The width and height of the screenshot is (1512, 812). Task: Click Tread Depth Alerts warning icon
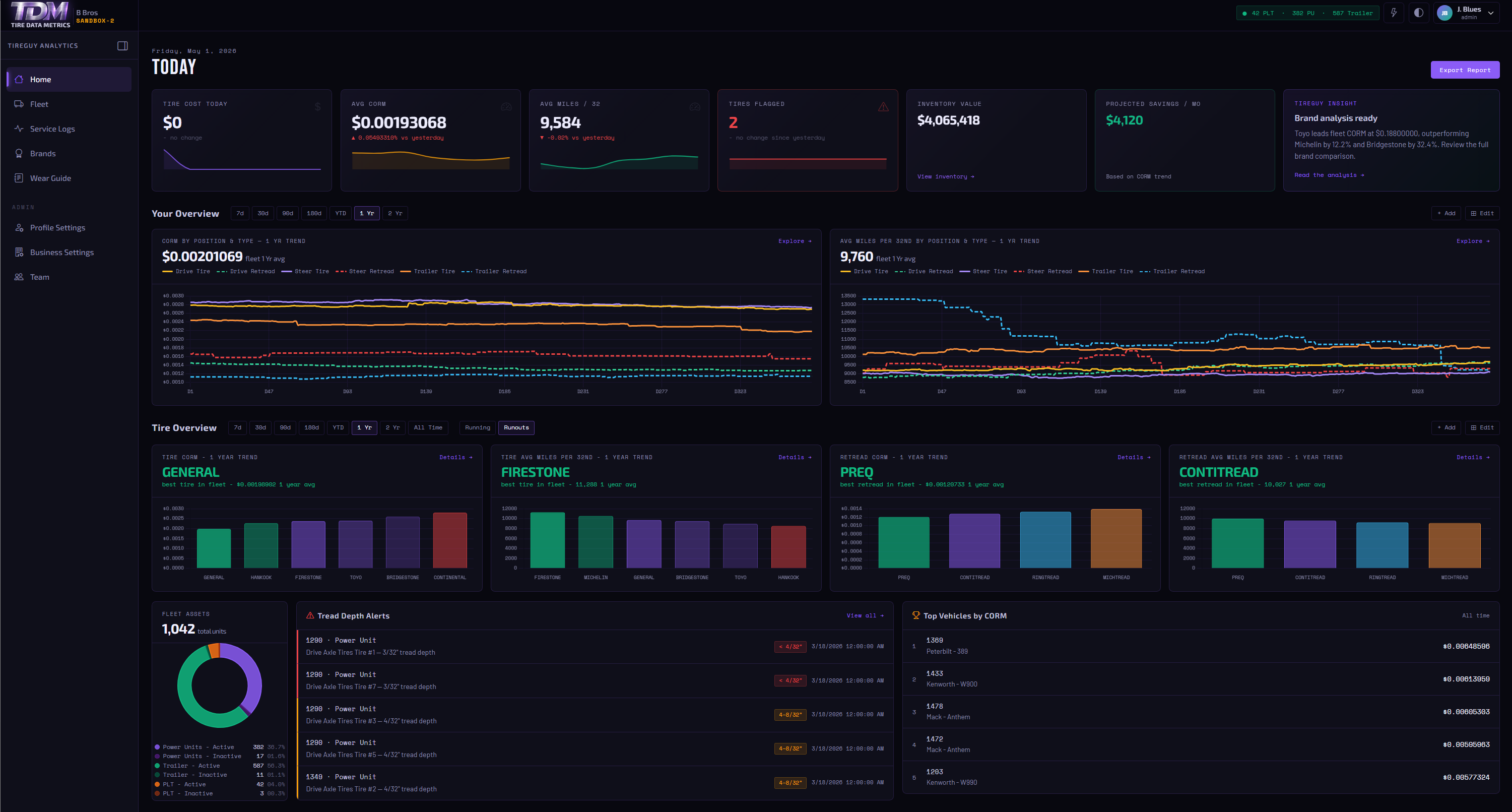click(310, 615)
